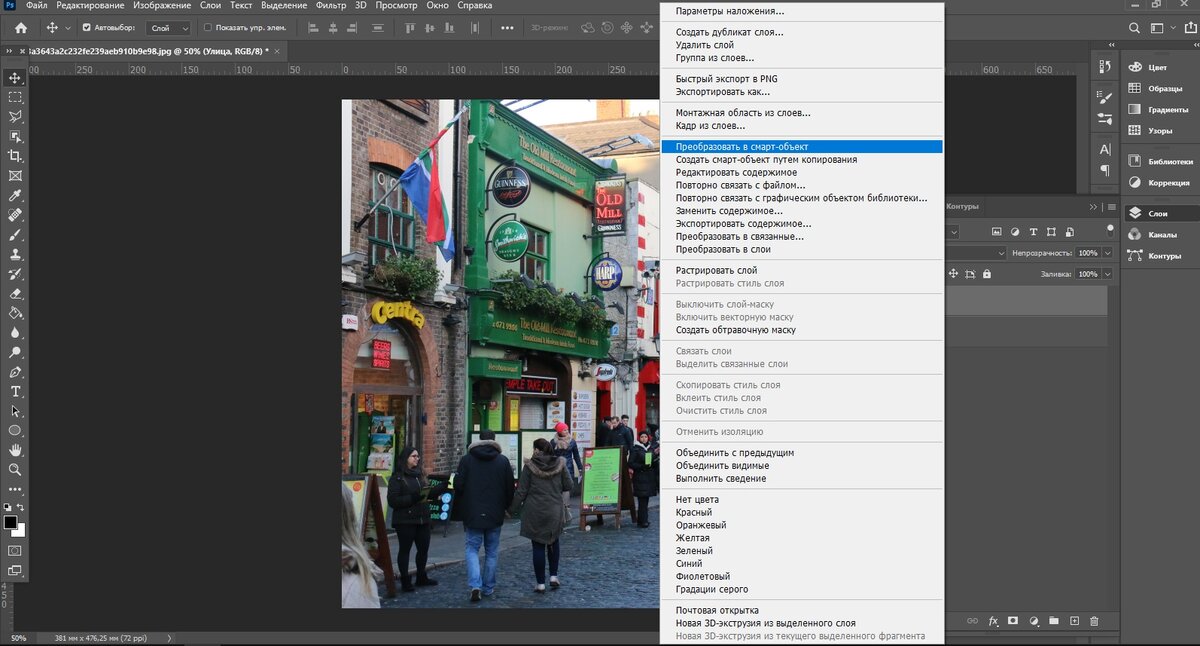
Task: Open the Слой auto-select dropdown
Action: tap(168, 28)
